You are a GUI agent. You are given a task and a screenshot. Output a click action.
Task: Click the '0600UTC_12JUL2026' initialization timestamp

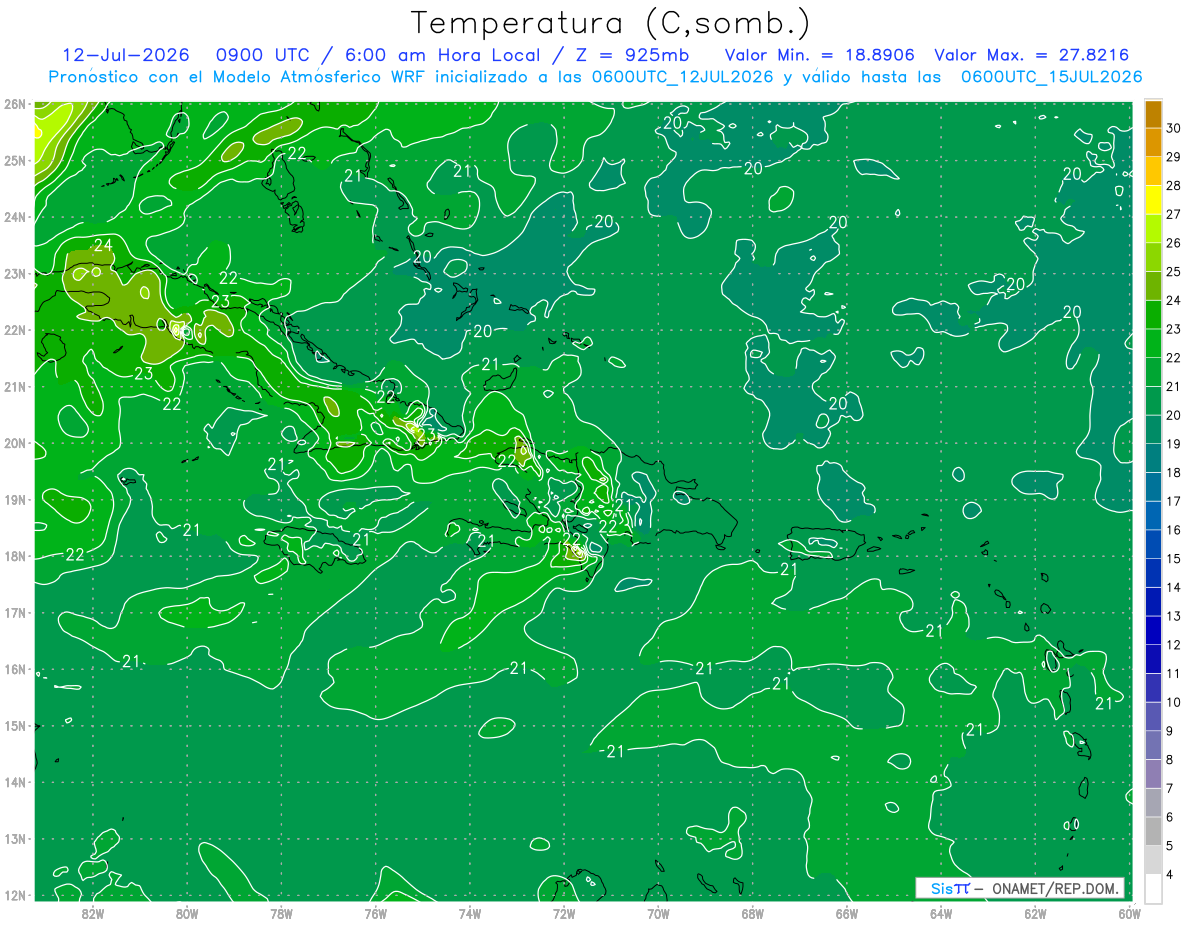point(682,77)
